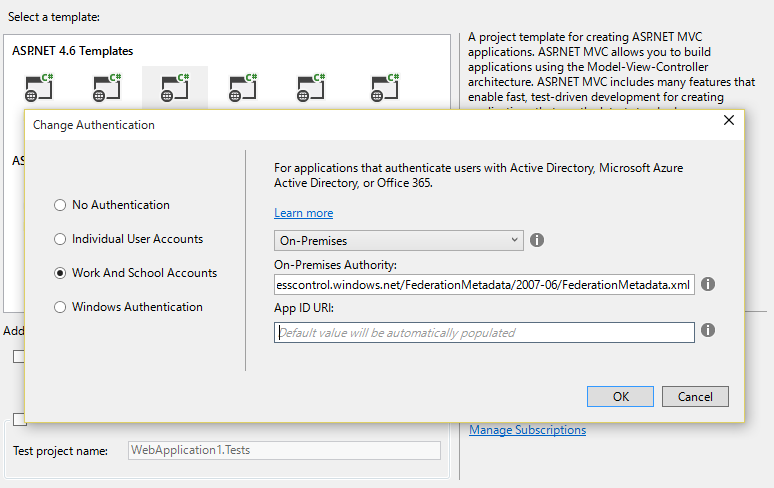Viewport: 774px width, 488px height.
Task: Choose Windows Authentication option
Action: point(61,307)
